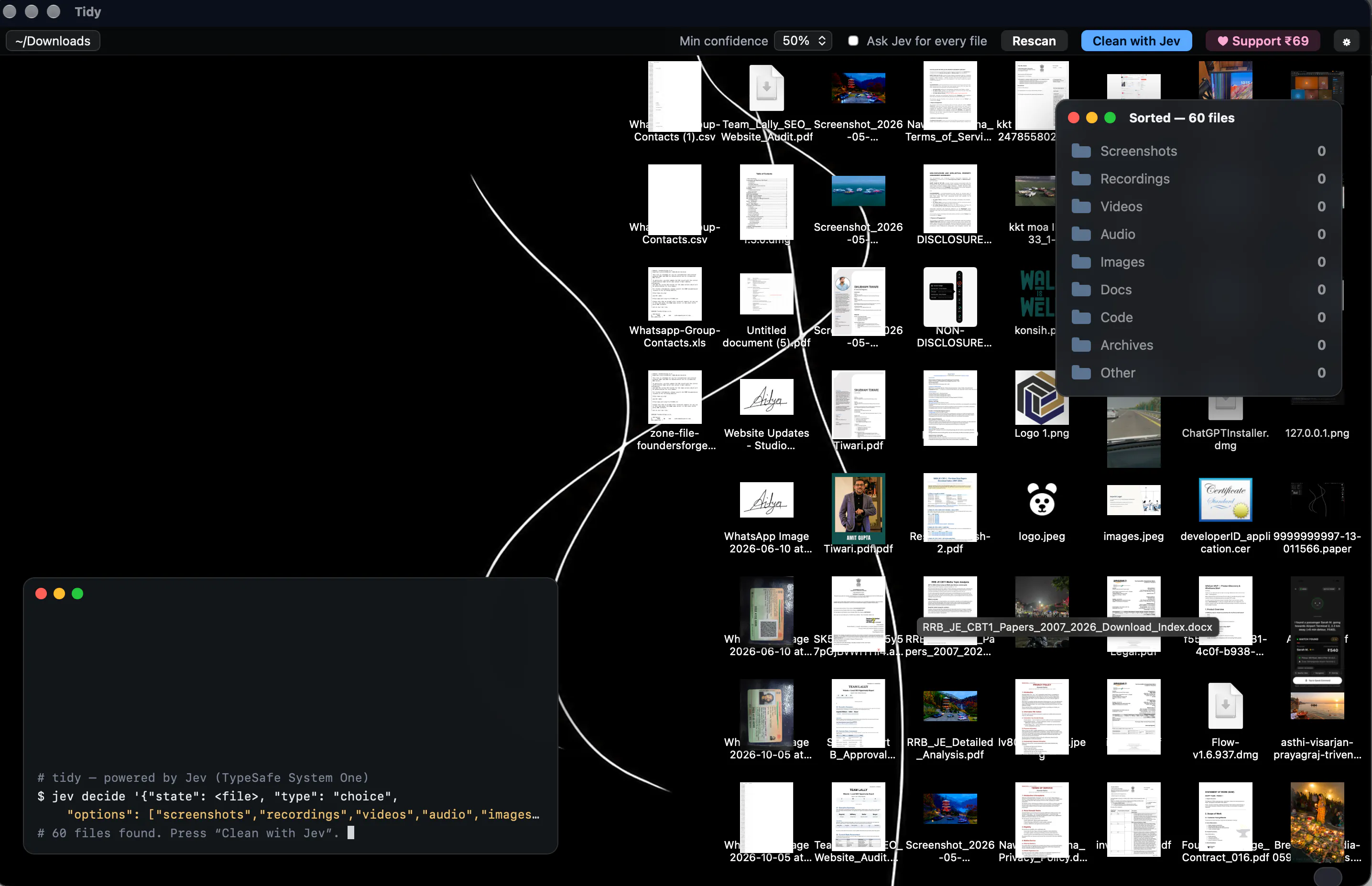The width and height of the screenshot is (1372, 886).
Task: Open the Audio folder in Sorted panel
Action: pos(1199,234)
